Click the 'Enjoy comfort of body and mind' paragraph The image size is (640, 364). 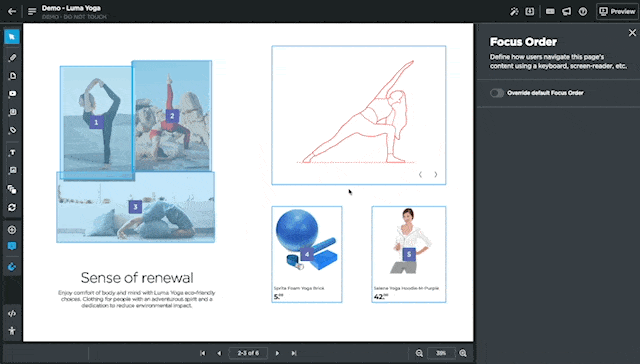coord(136,299)
